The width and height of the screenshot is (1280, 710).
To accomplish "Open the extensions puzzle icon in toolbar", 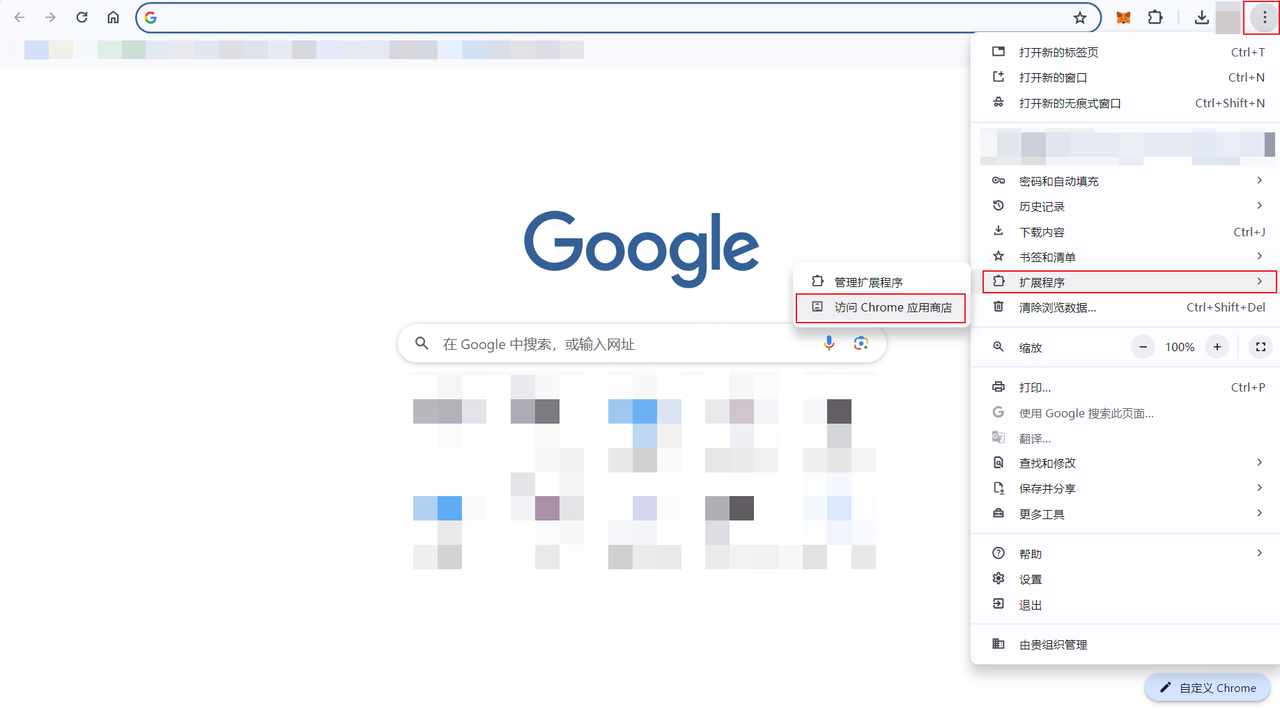I will point(1155,17).
